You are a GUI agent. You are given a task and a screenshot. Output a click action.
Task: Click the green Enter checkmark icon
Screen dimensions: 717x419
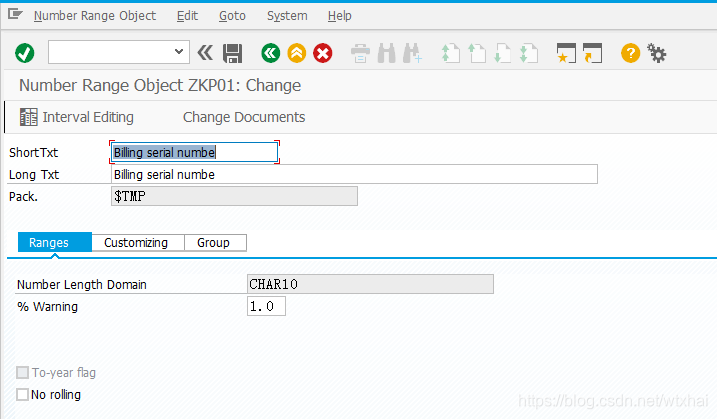click(25, 53)
